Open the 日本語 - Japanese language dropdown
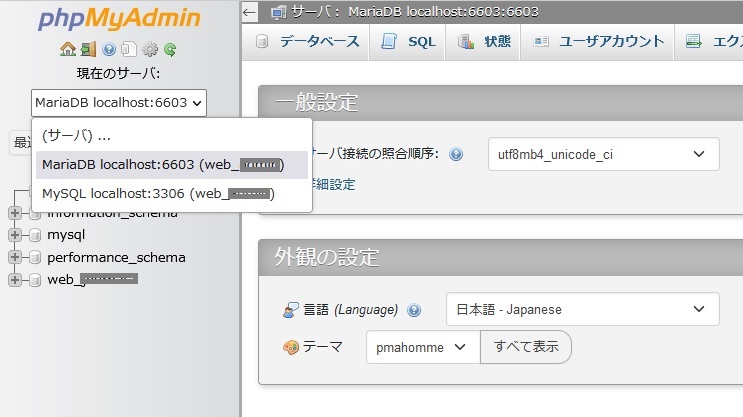Image resolution: width=743 pixels, height=417 pixels. [x=583, y=309]
